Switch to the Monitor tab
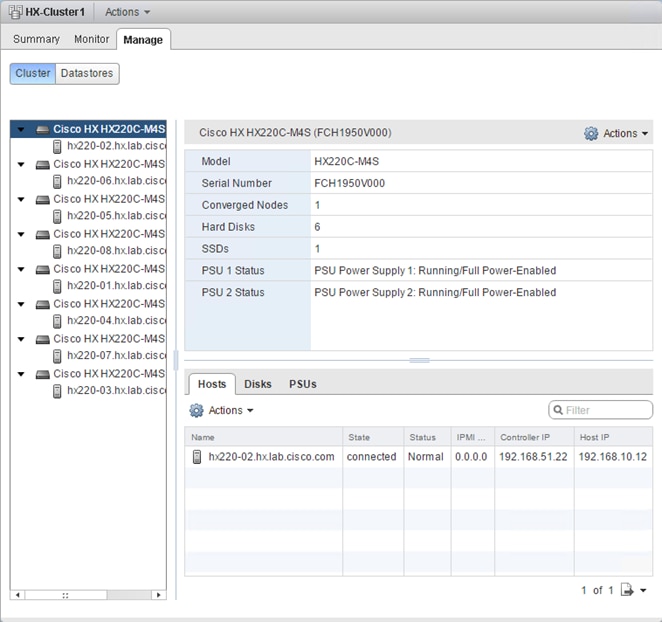This screenshot has height=622, width=662. click(x=92, y=39)
